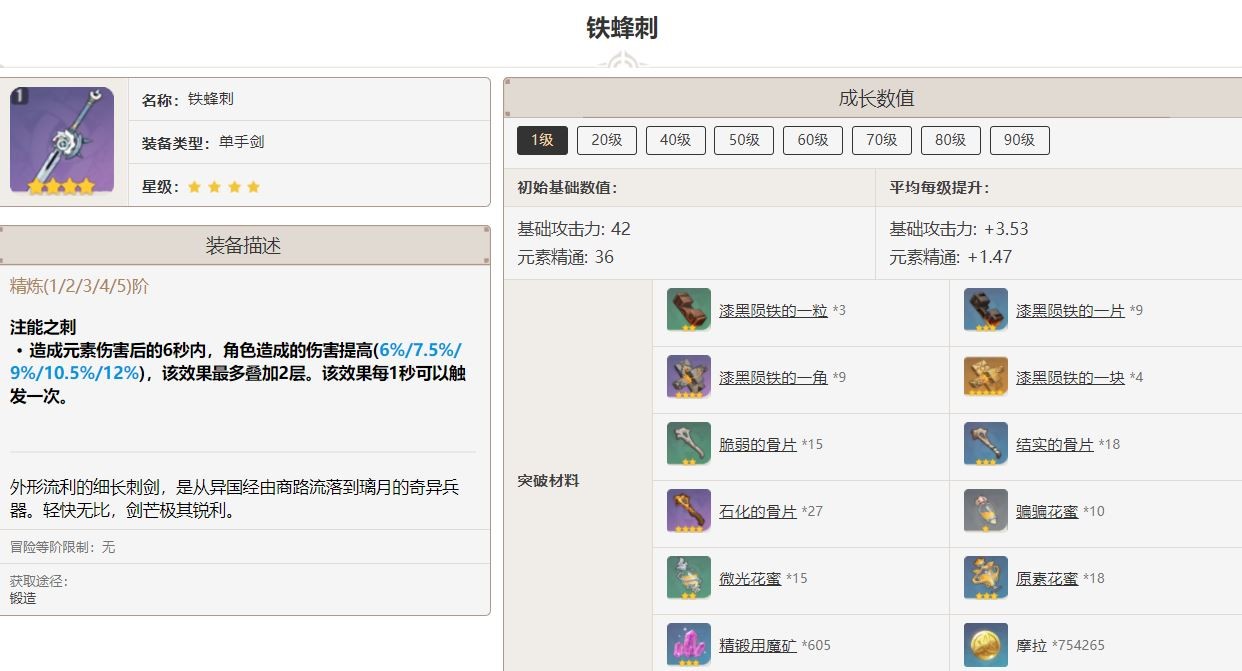Click the 精锻用魔矿 crystal icon

point(689,645)
